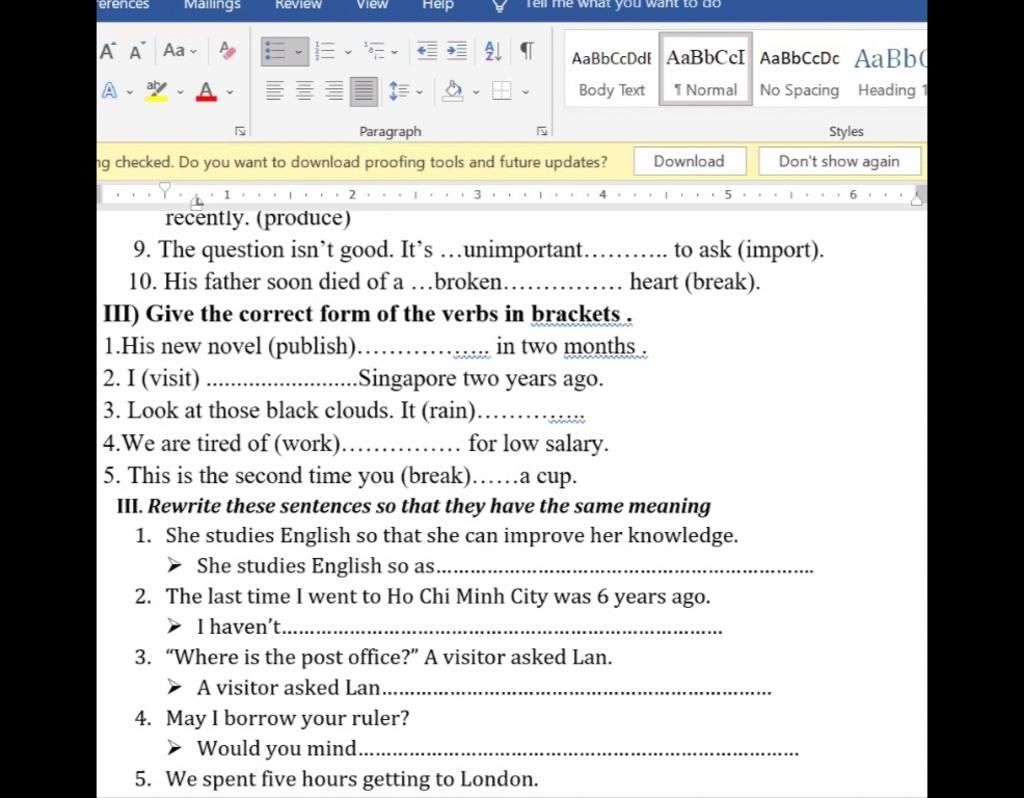Apply the Heading 1 style
Viewport: 1024px width, 798px height.
tap(889, 71)
